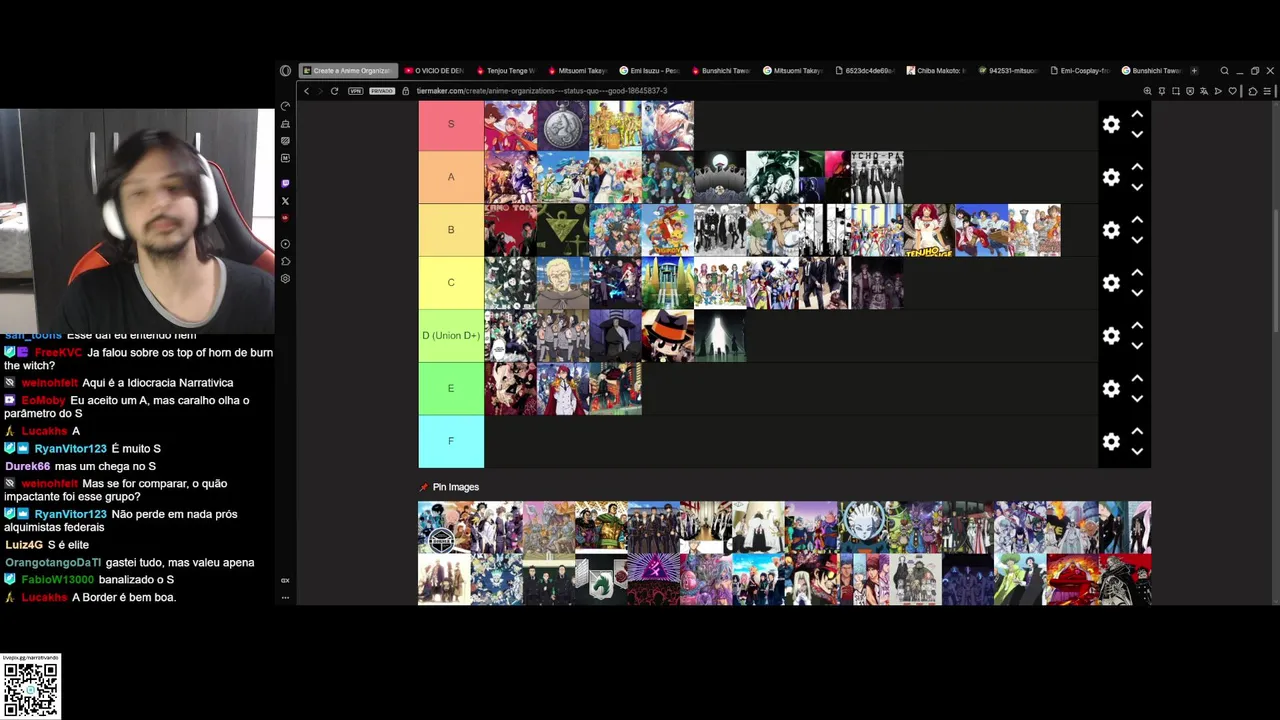Select pocket watch image in S tier
Image resolution: width=1280 pixels, height=720 pixels.
coord(563,125)
